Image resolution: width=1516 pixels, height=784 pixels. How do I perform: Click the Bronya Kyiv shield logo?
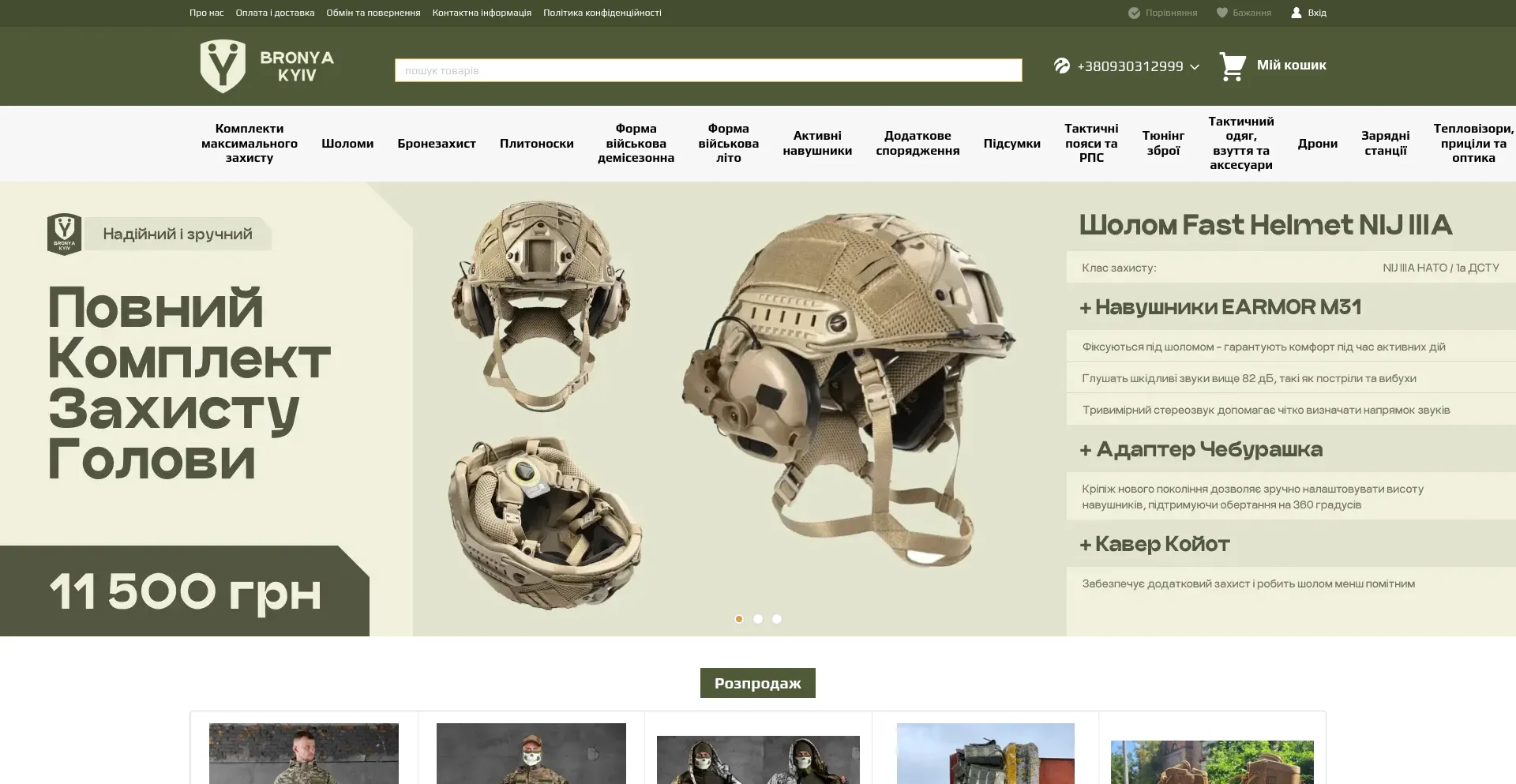pos(223,66)
